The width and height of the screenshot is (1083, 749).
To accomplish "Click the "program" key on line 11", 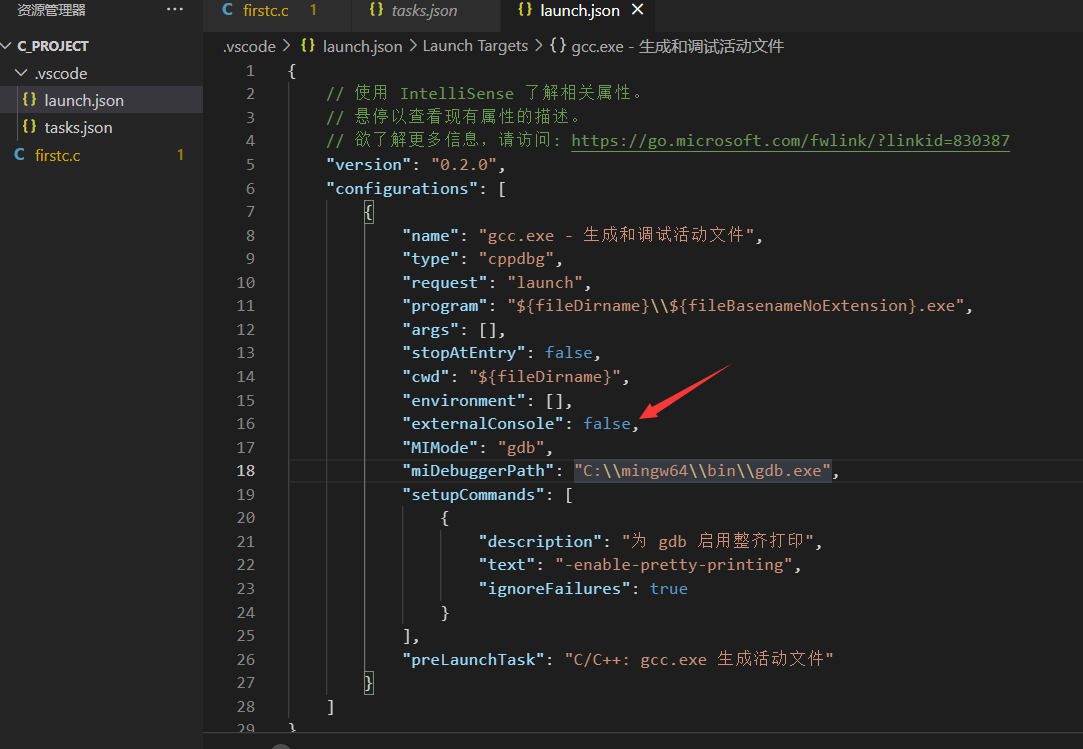I will 445,305.
